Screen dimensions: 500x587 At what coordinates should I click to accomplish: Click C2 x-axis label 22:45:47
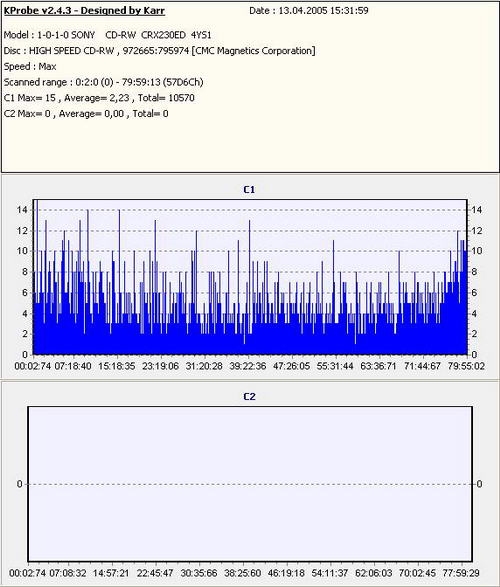pos(155,573)
